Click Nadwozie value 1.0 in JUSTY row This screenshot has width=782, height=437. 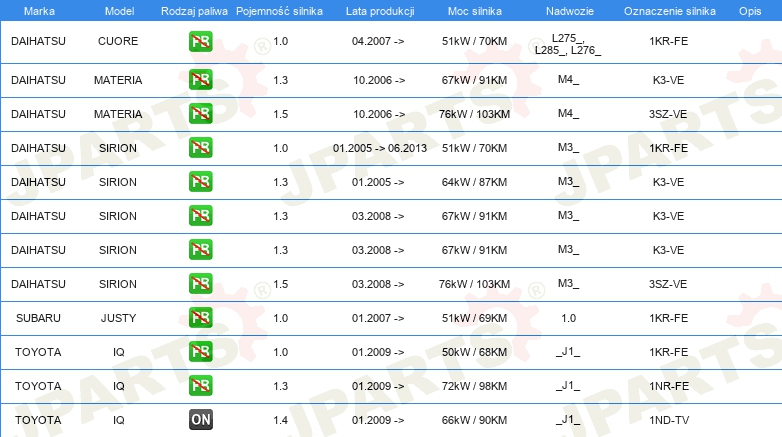569,318
